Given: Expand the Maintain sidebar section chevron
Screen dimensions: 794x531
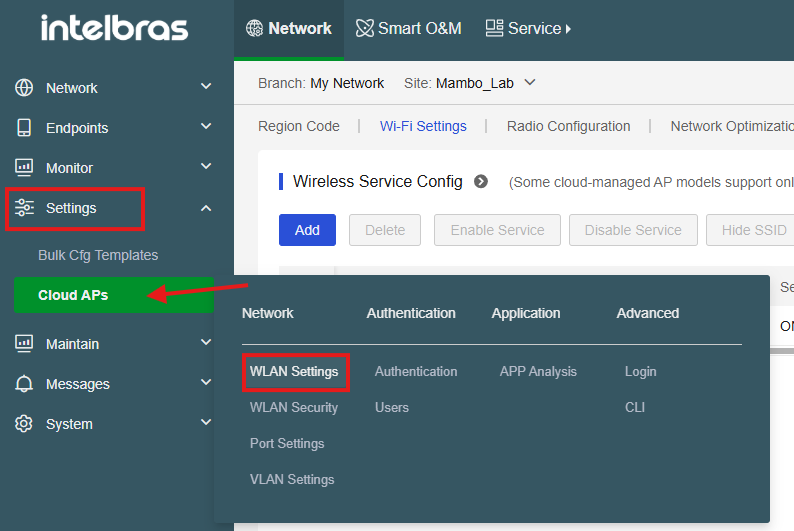Looking at the screenshot, I should [206, 342].
